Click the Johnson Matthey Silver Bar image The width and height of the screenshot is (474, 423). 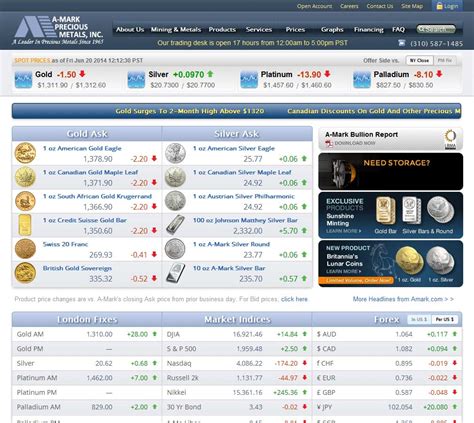tap(175, 225)
